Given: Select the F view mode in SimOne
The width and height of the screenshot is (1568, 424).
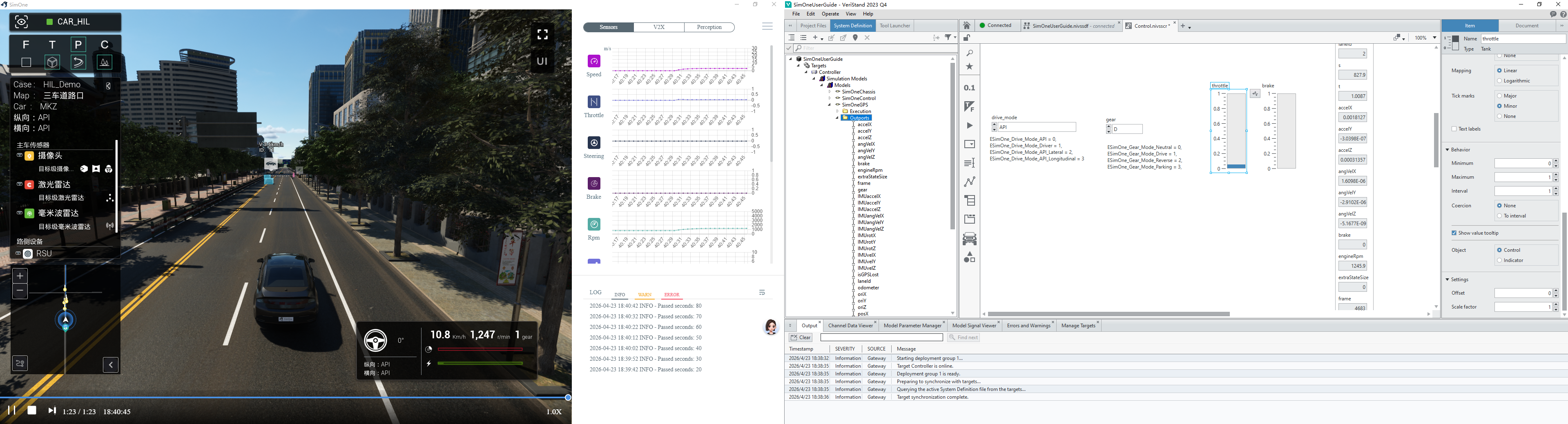Looking at the screenshot, I should 26,44.
